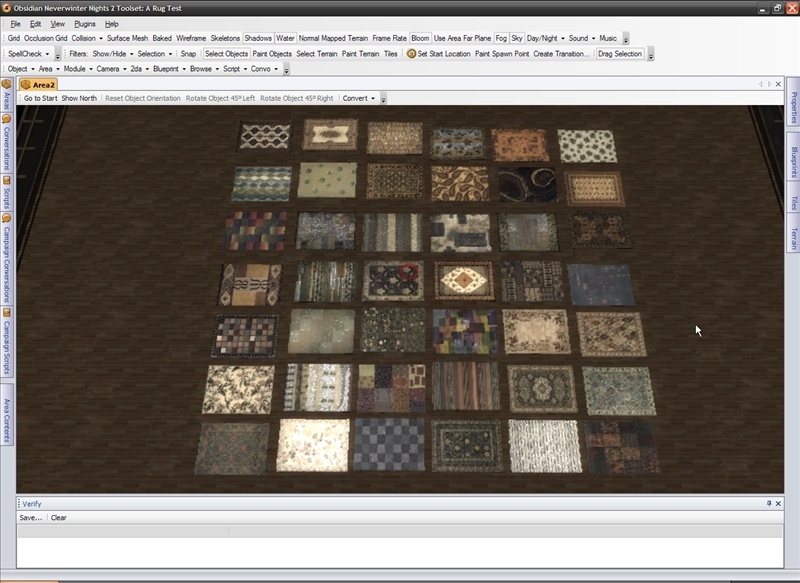Toggle Water rendering on or off
Screen dimensions: 800x583
coord(285,38)
